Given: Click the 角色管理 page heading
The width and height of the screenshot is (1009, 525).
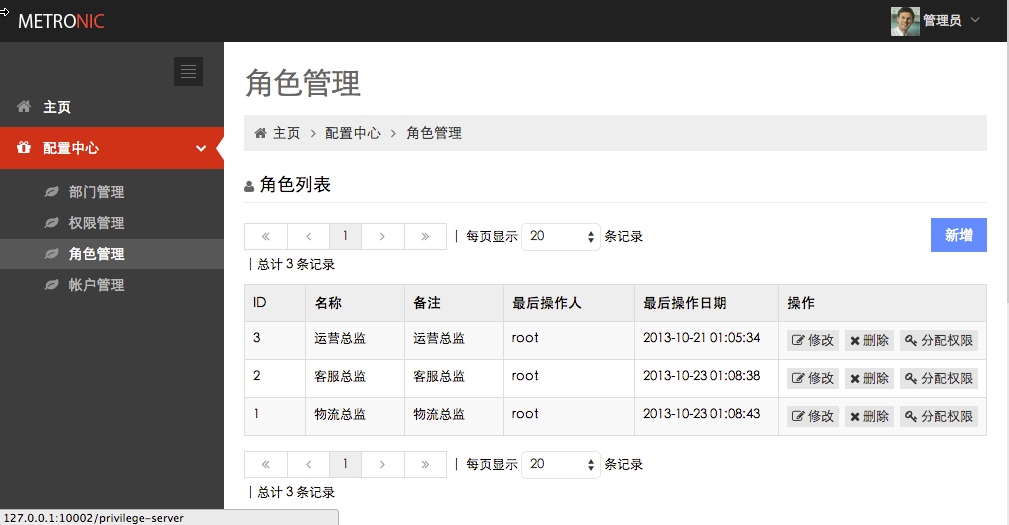Looking at the screenshot, I should pos(302,84).
